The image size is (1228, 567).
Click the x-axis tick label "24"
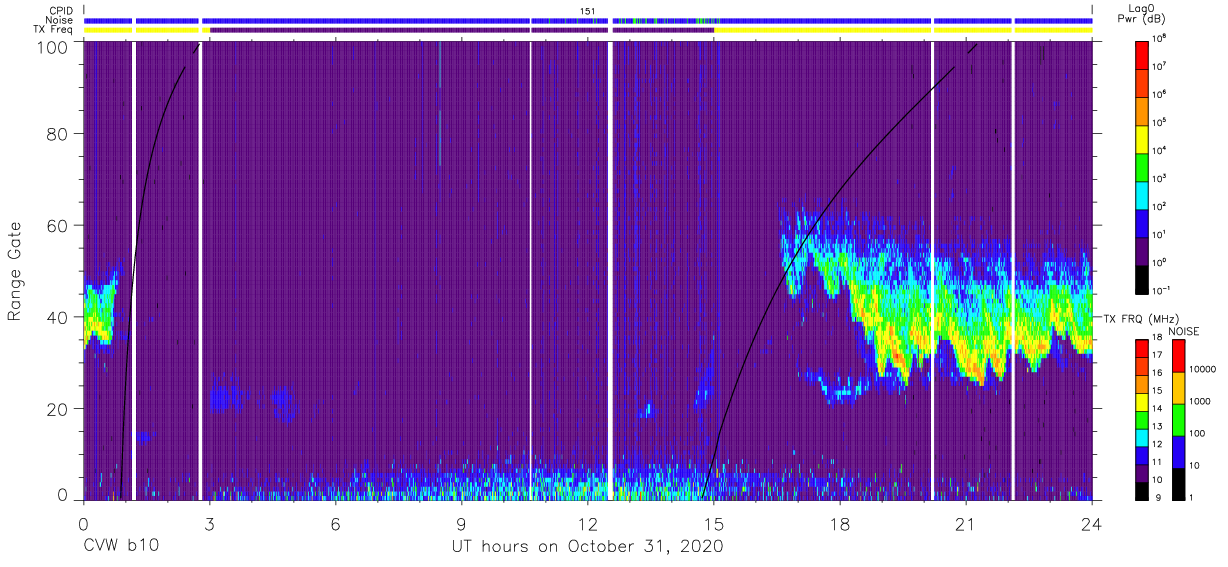click(1092, 524)
